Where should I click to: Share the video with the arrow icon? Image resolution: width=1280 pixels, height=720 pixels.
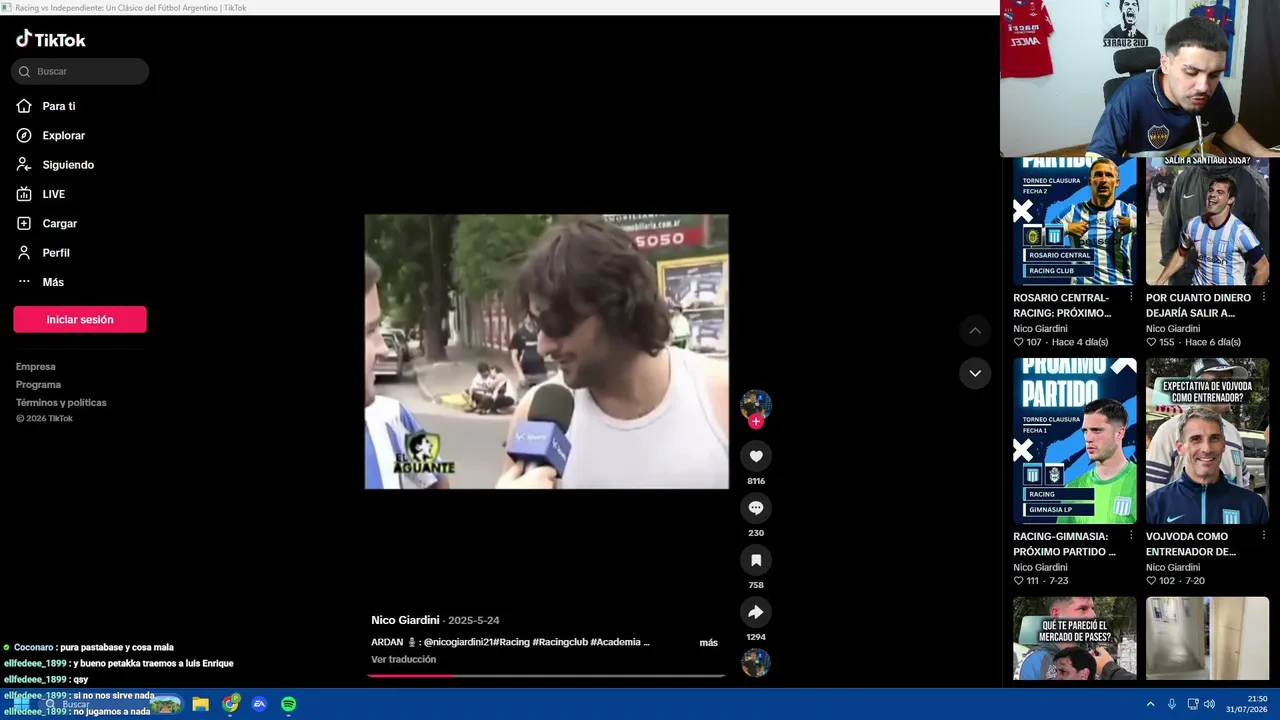tap(756, 612)
